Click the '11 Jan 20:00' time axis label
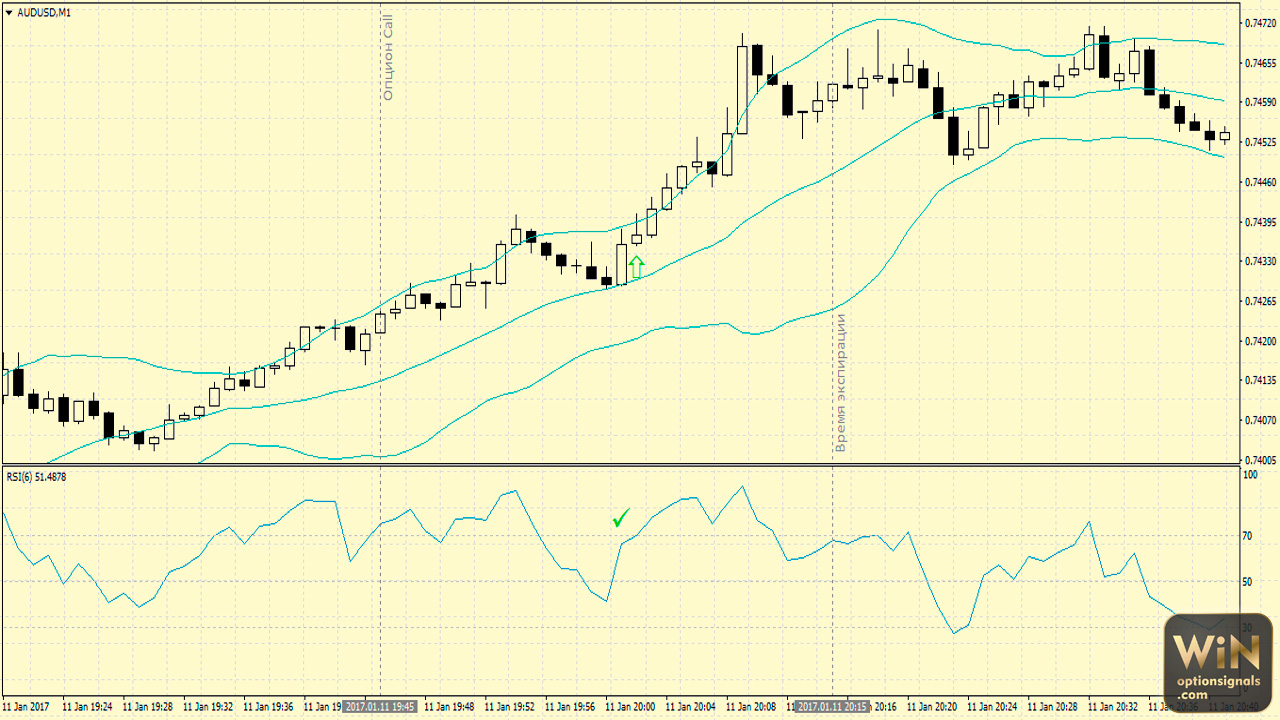This screenshot has height=720, width=1280. click(x=630, y=707)
